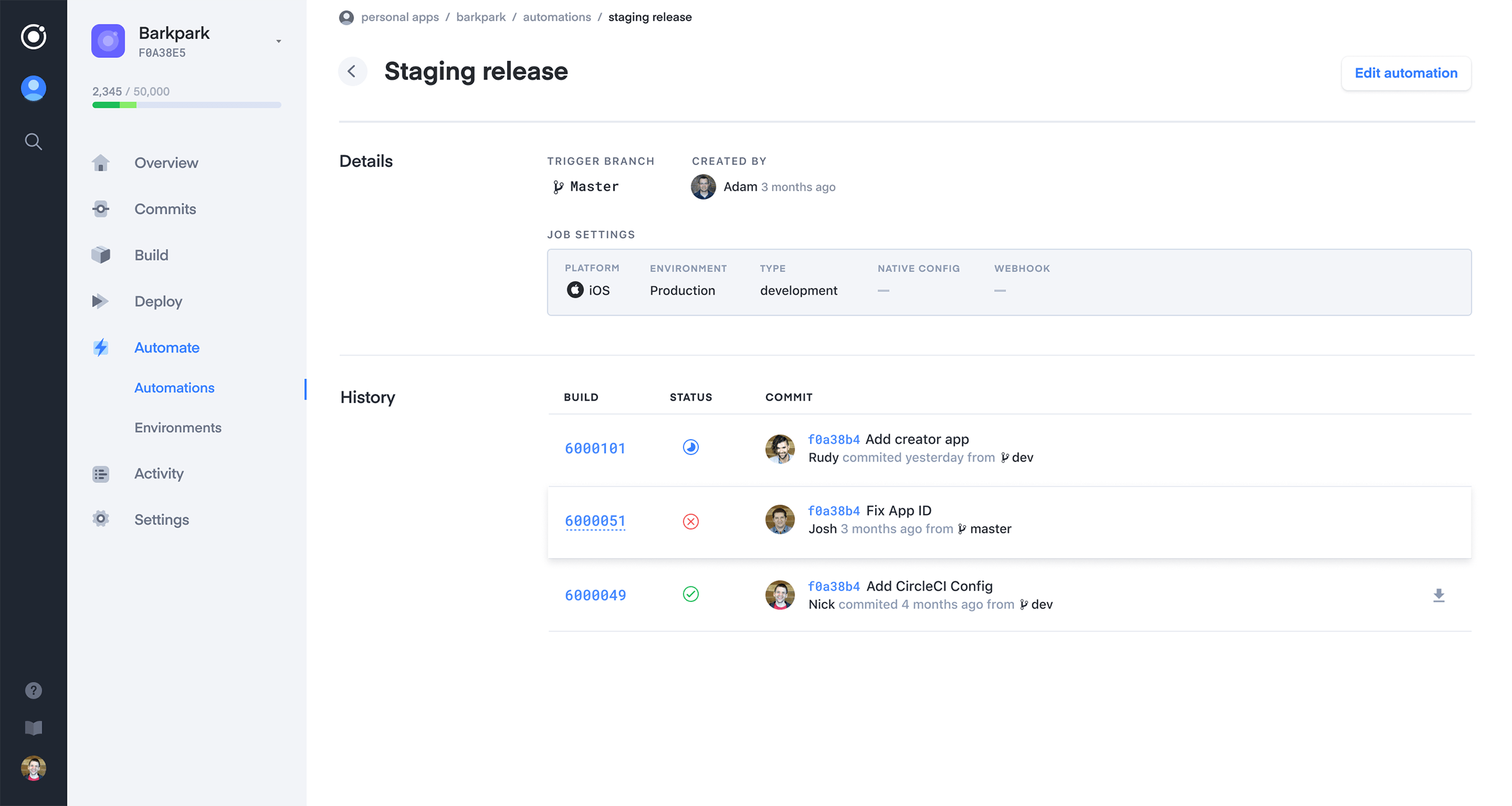Click the failed status icon for build 6000051
1512x806 pixels.
click(x=690, y=521)
